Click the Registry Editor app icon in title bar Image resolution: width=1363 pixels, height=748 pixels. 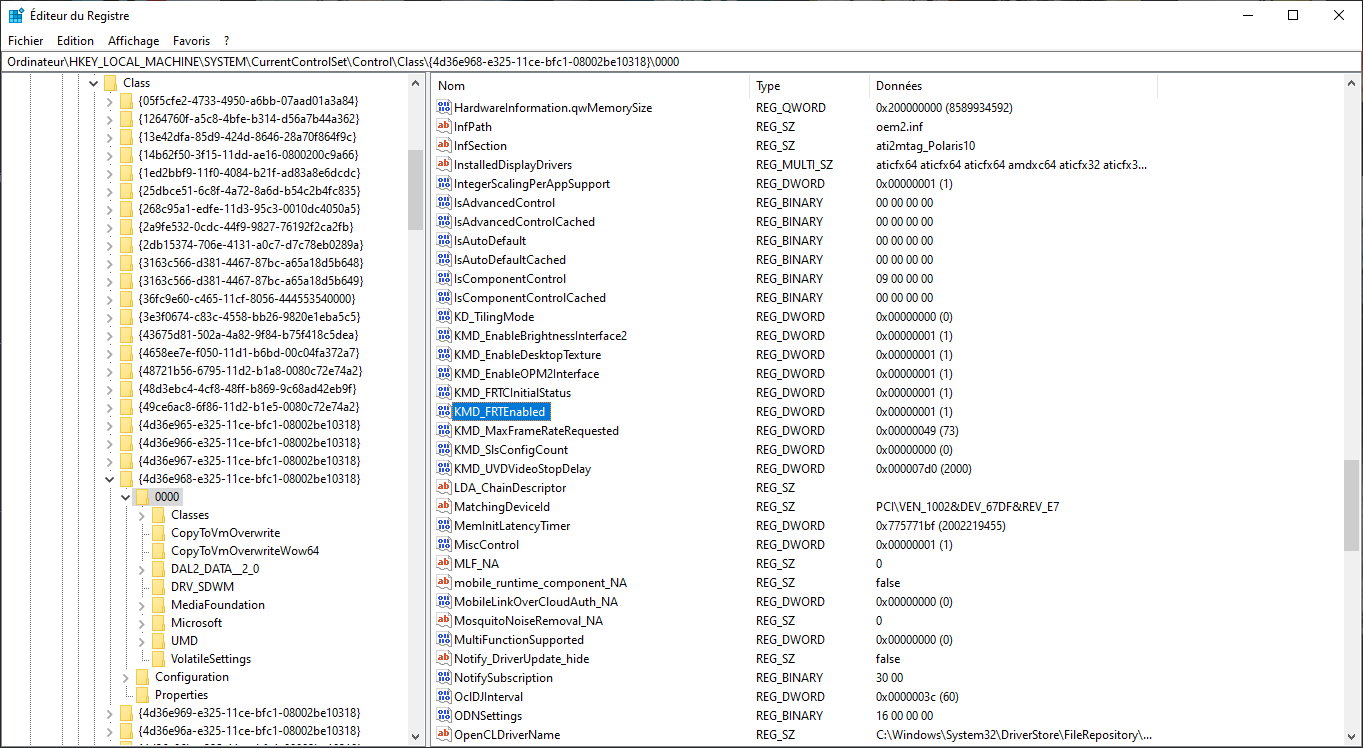tap(16, 16)
